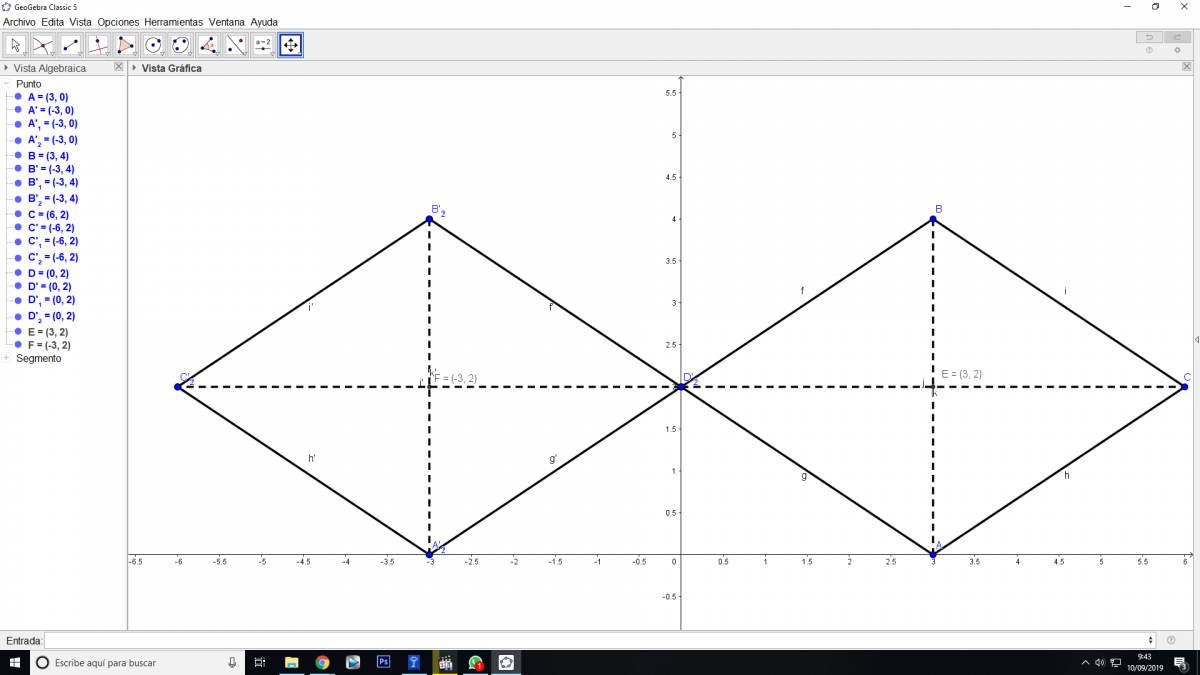Screen dimensions: 1200x675
Task: Open the Vista menu
Action: pyautogui.click(x=80, y=21)
